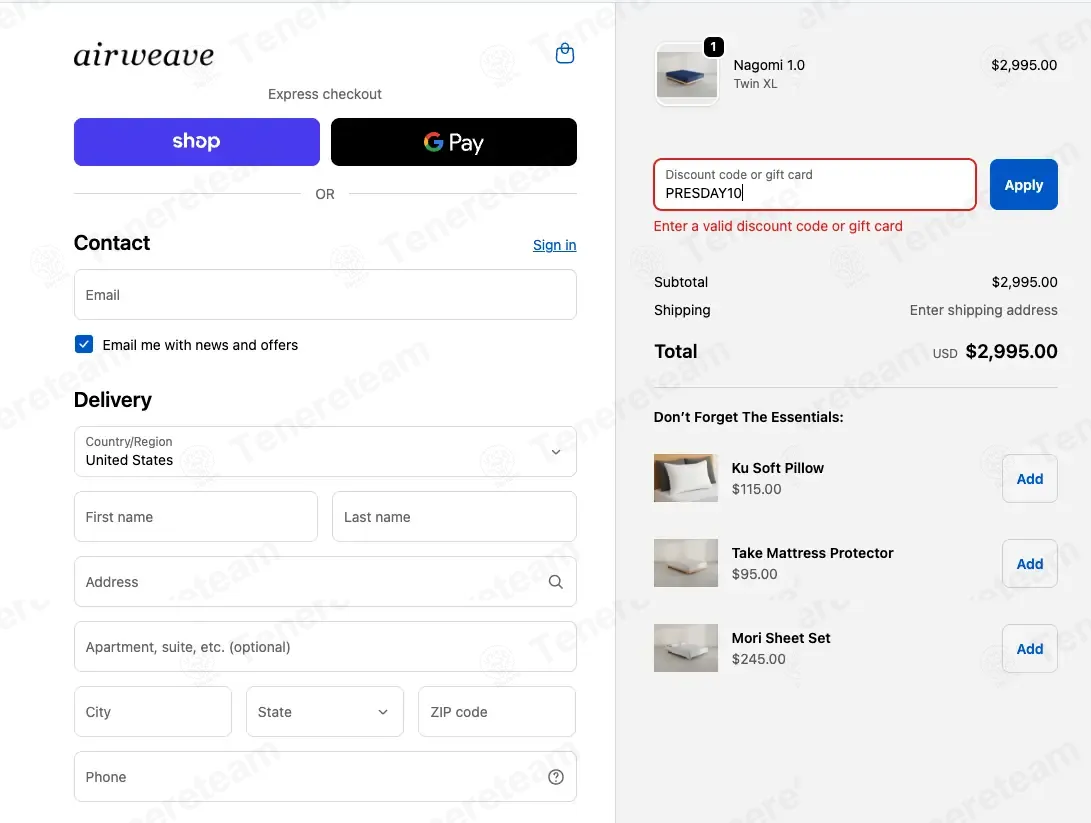Open the Nagomi 1.0 product thumbnail

pyautogui.click(x=687, y=74)
